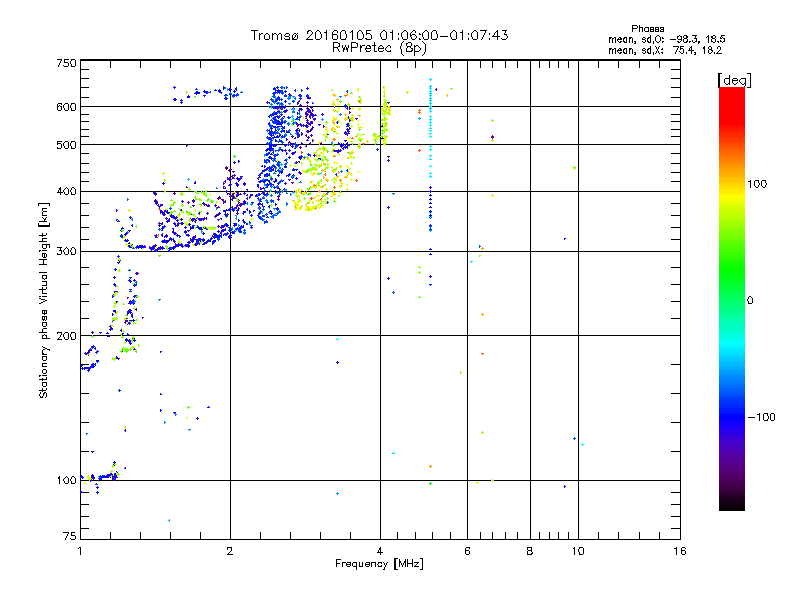Click the x-axis tick label '2'

click(x=230, y=551)
